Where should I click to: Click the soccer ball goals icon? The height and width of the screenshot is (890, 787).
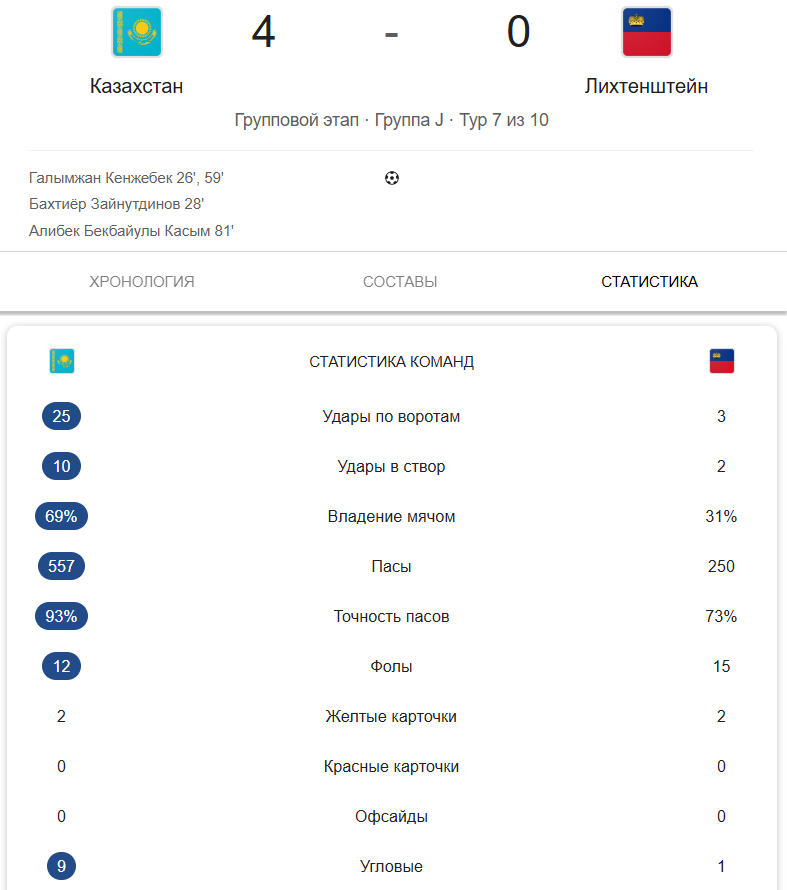(392, 178)
